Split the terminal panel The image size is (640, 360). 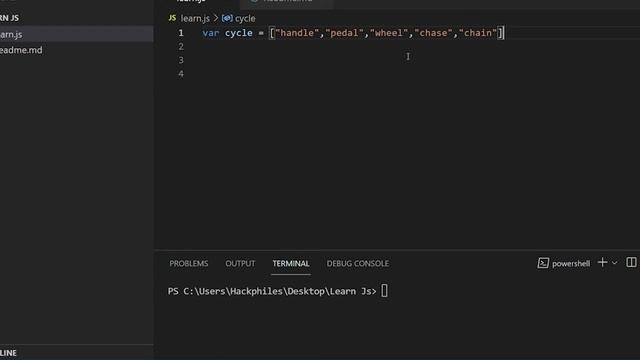[631, 262]
